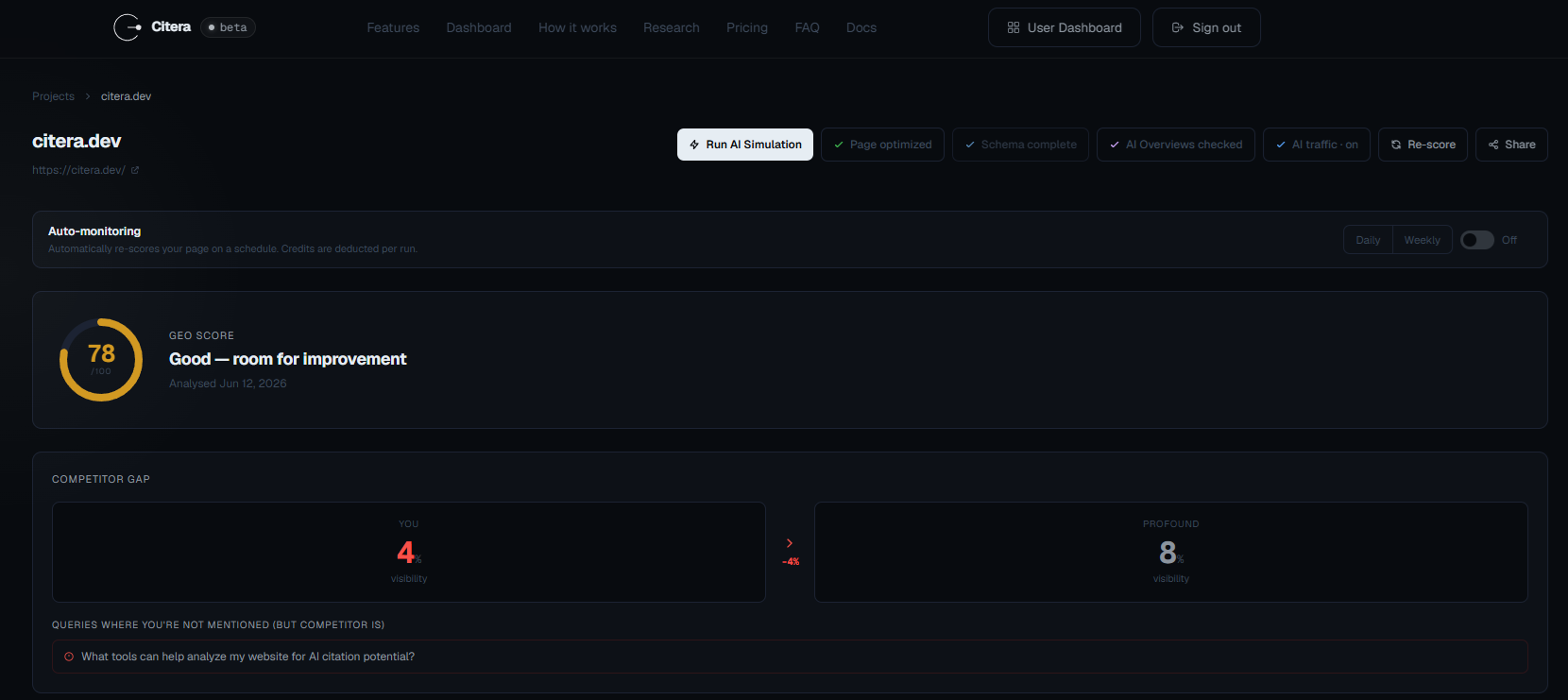
Task: Toggle the Page optimized check chip
Action: click(x=882, y=145)
